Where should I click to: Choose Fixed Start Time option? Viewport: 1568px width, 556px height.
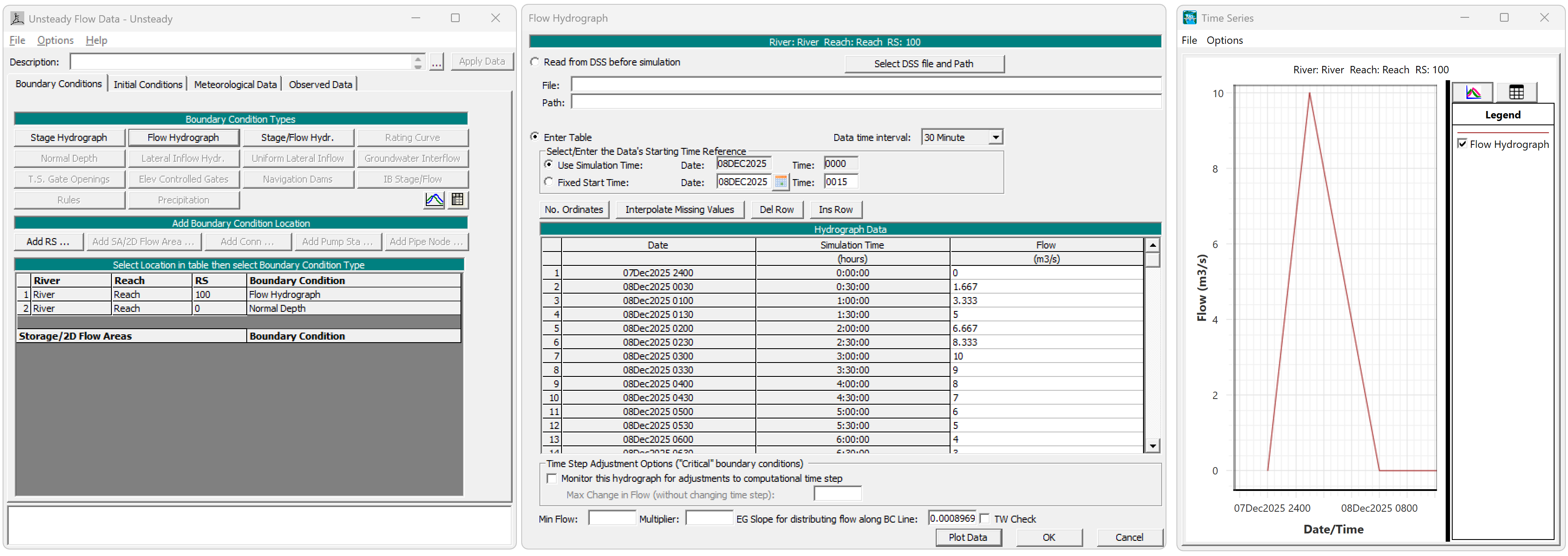(x=549, y=182)
